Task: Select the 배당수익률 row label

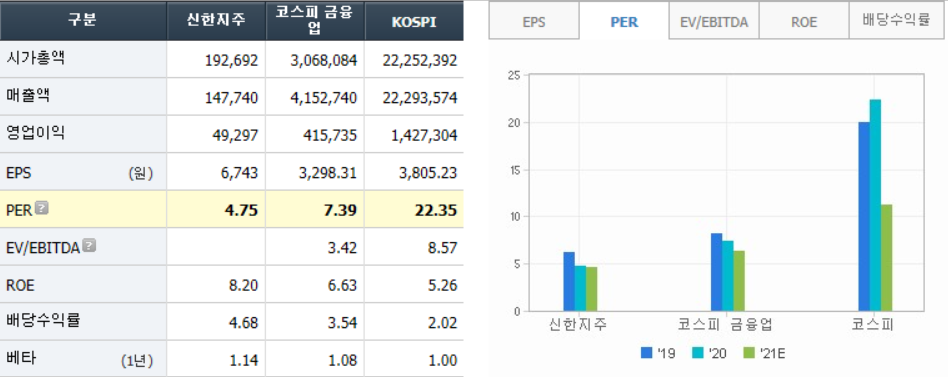Action: [43, 321]
